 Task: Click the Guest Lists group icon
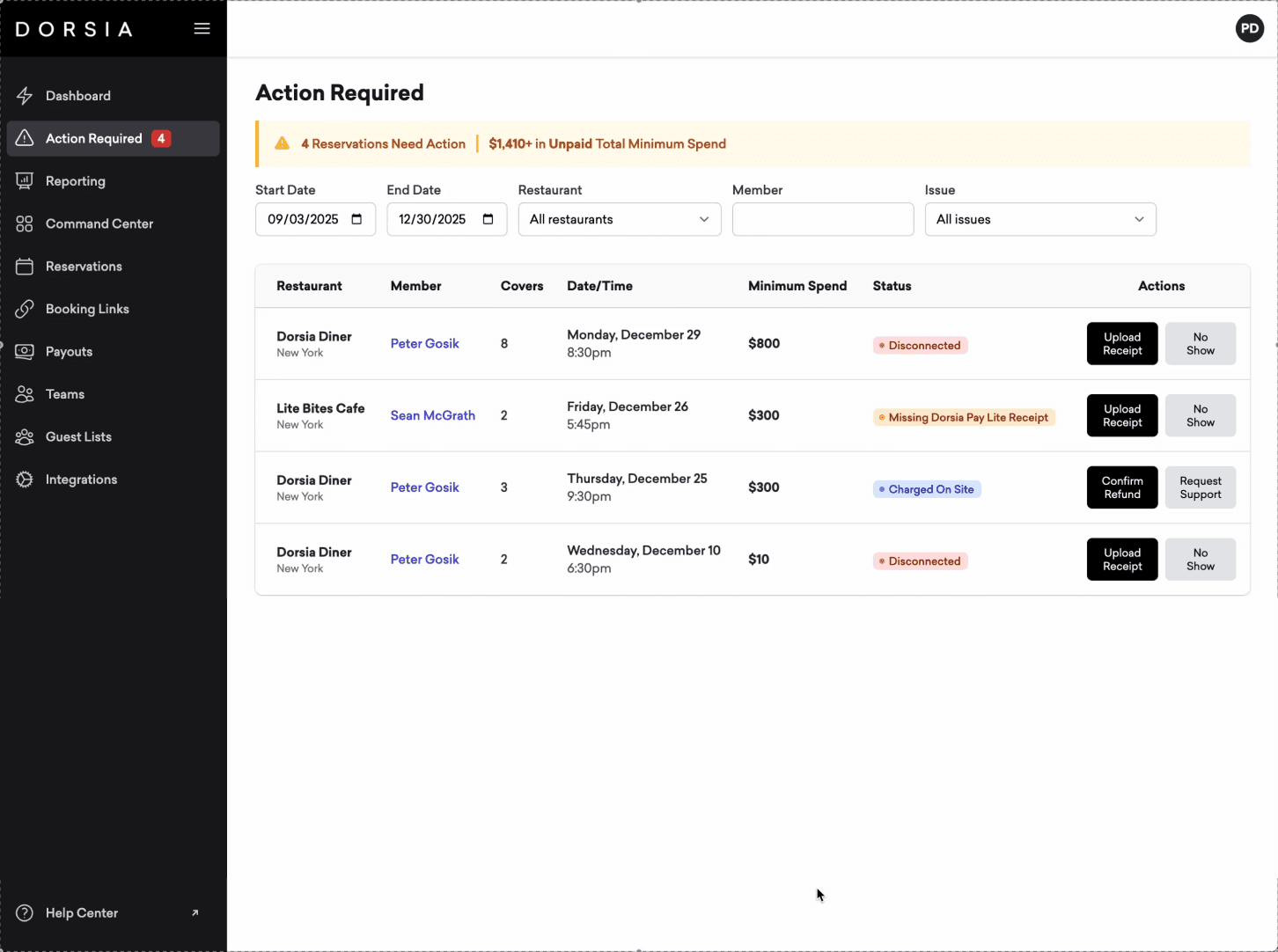pos(25,437)
